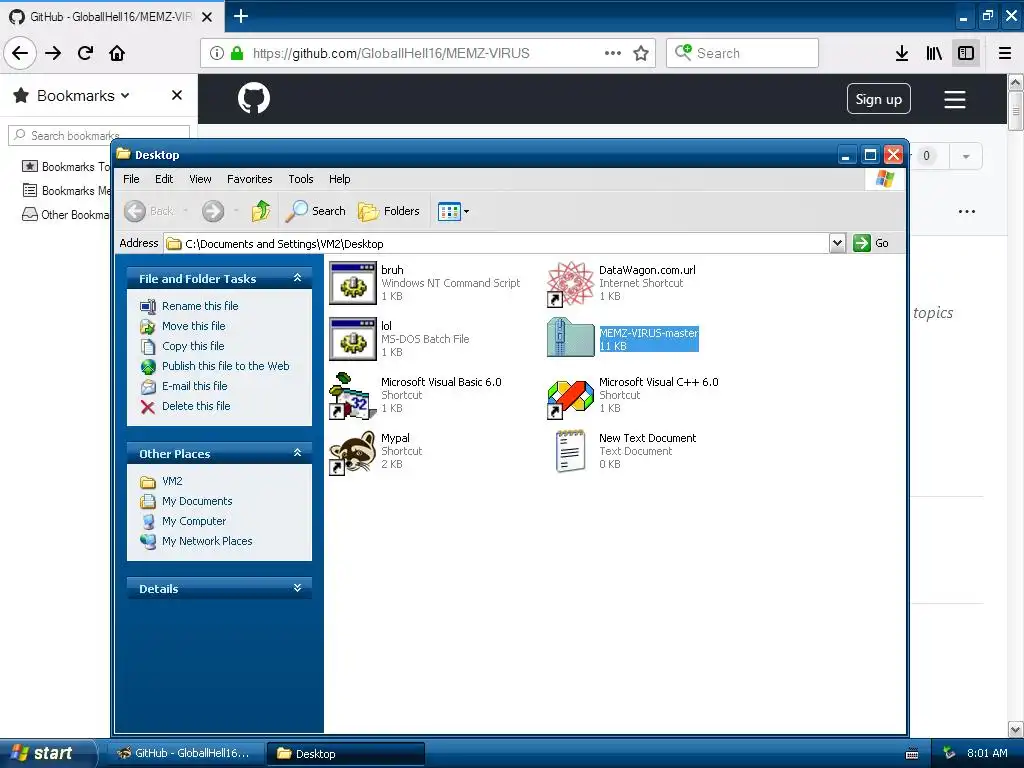
Task: Open a new Firefox tab
Action: pyautogui.click(x=240, y=16)
